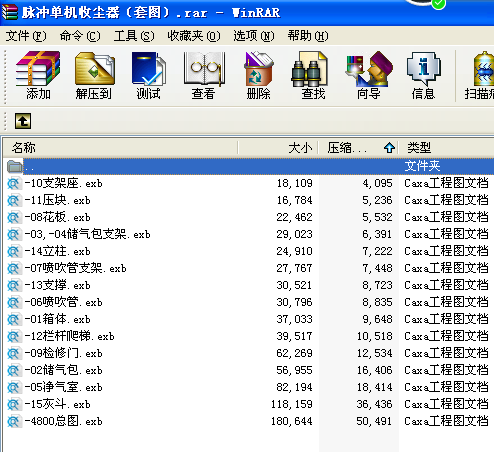
Task: Launch the Wizard (向导) tool
Action: 369,75
